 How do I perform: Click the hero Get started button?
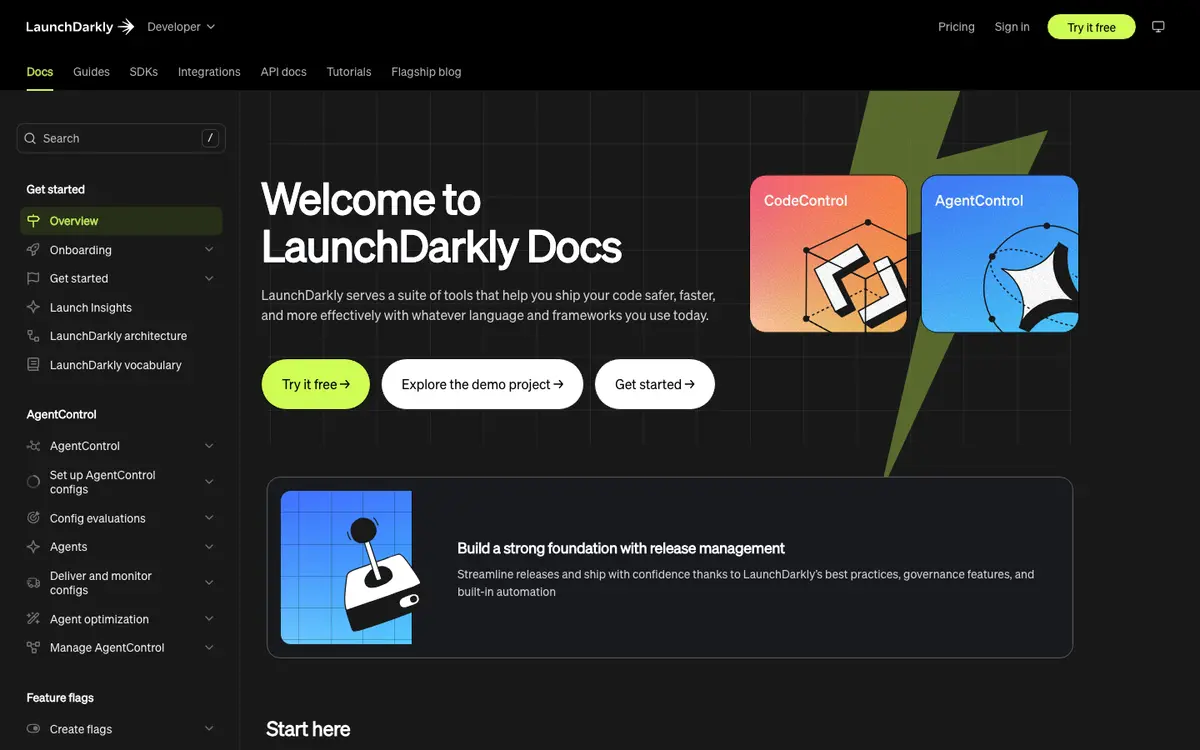pos(655,384)
